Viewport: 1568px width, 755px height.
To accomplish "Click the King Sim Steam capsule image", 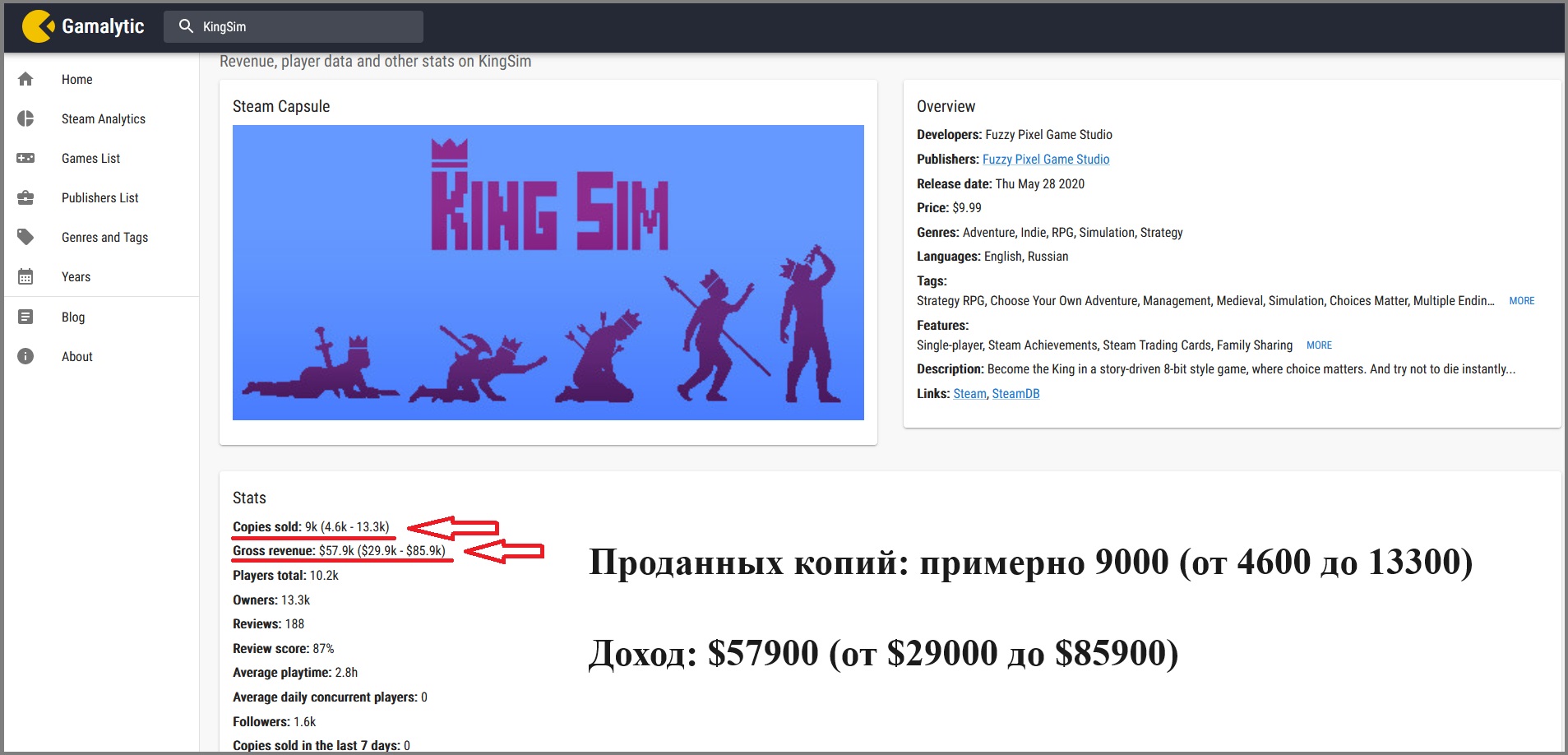I will [548, 272].
